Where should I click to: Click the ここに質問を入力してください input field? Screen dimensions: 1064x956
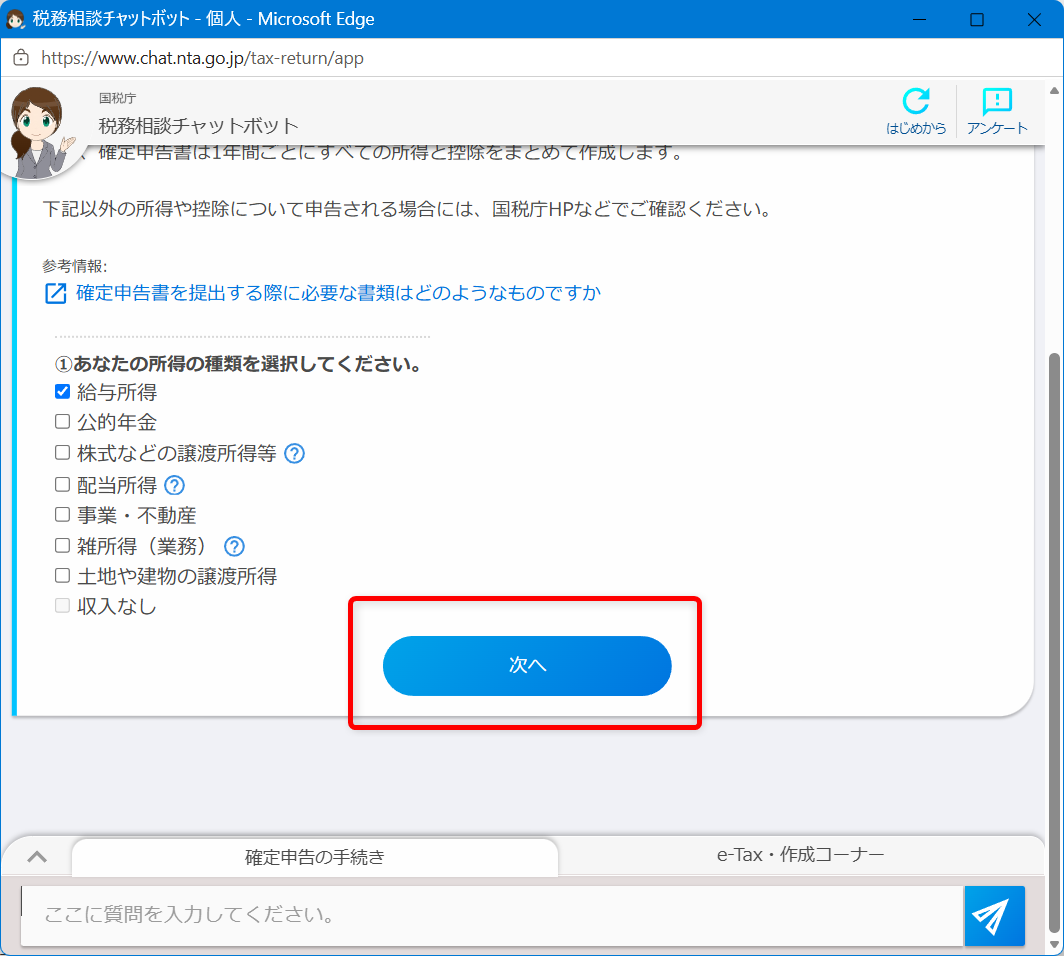click(x=492, y=915)
